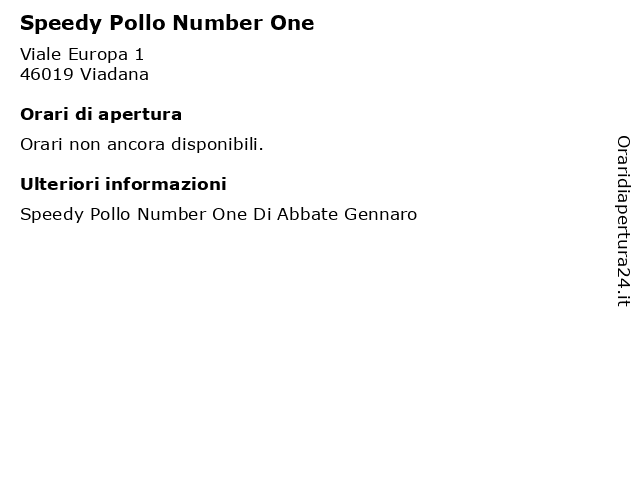Click the vertical Oraridiapertura24.it watermark
This screenshot has width=640, height=480.
[x=623, y=221]
